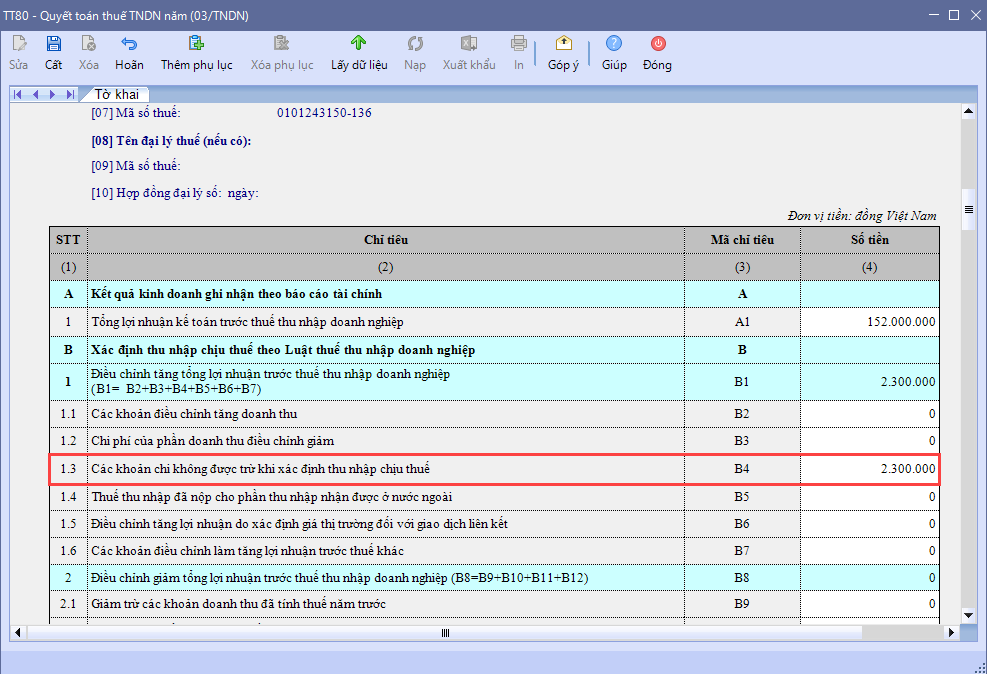Go to last tab navigation arrow

point(69,94)
